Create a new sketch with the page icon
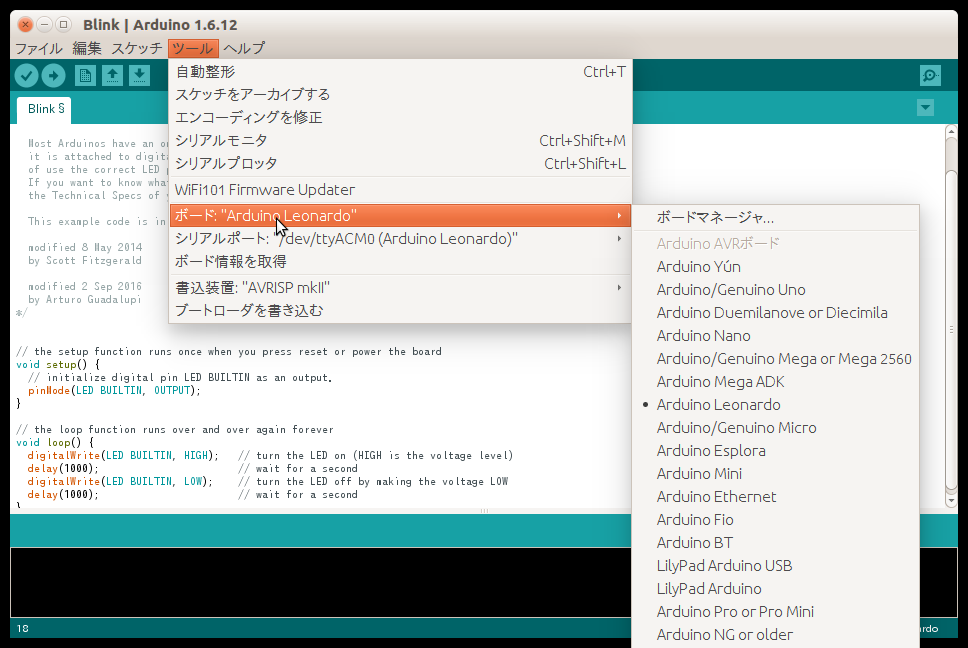The width and height of the screenshot is (968, 648). pos(85,75)
